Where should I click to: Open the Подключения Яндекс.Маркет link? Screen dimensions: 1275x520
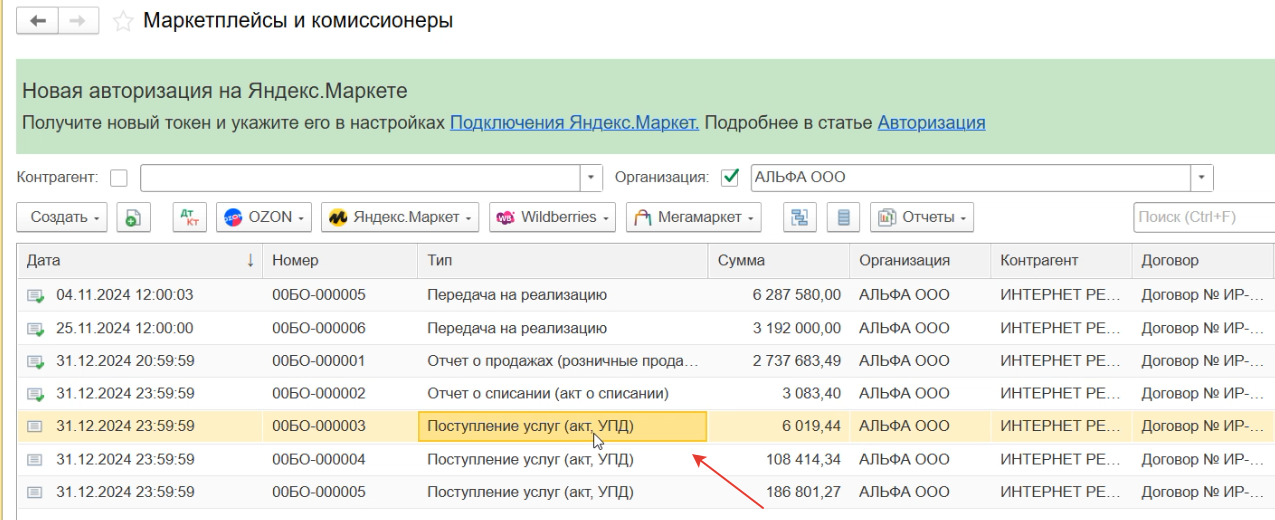[574, 123]
